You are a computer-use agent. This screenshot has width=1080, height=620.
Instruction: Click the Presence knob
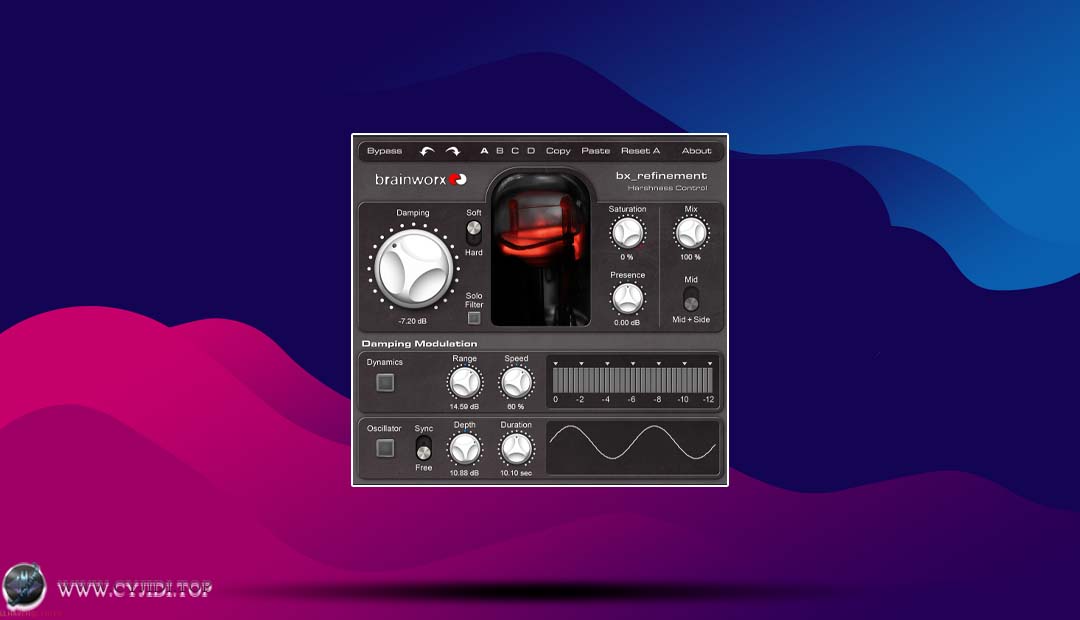[x=627, y=298]
